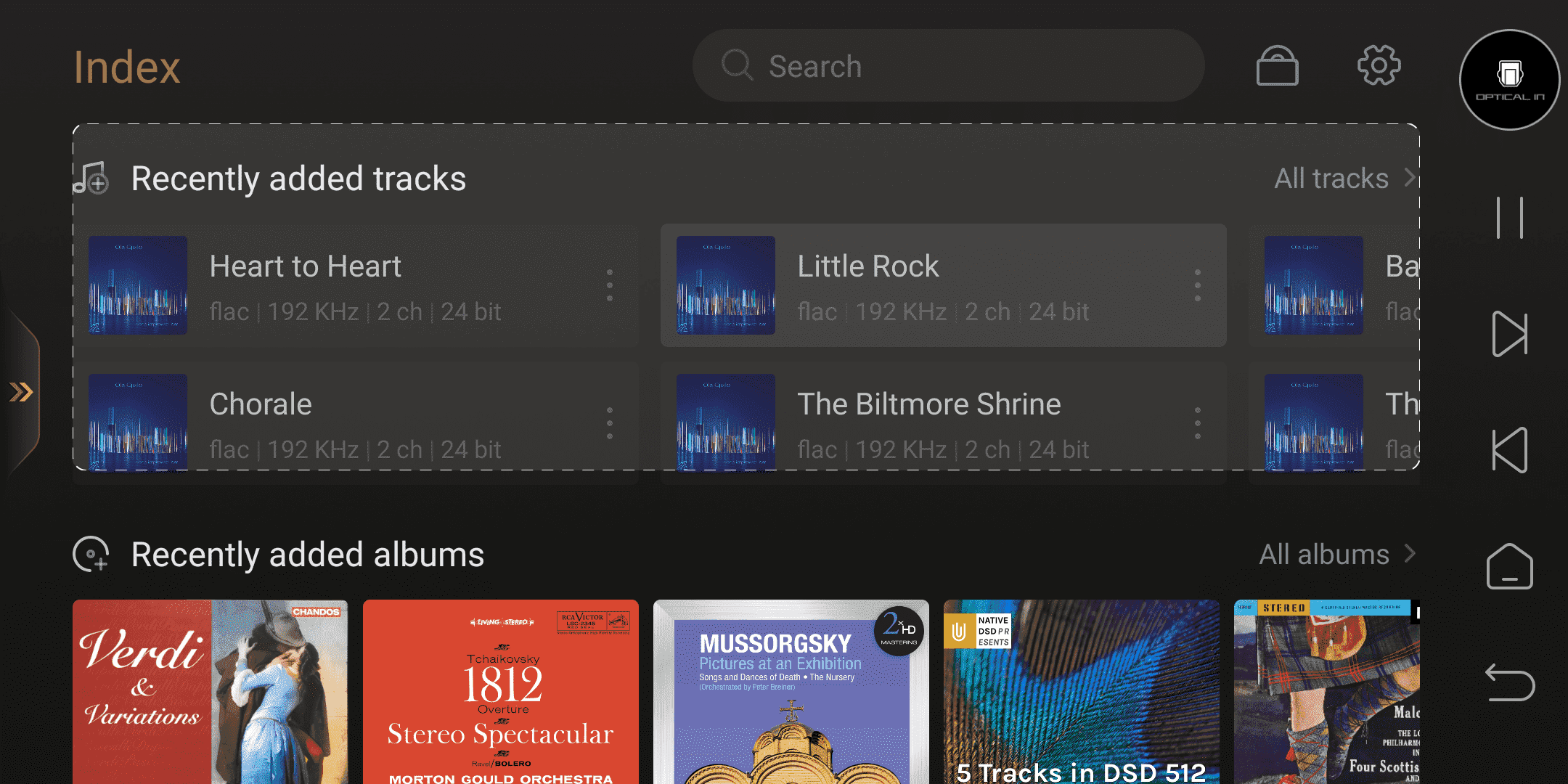The width and height of the screenshot is (1568, 784).
Task: Open options for The Biltmore Shrine
Action: pyautogui.click(x=1198, y=423)
